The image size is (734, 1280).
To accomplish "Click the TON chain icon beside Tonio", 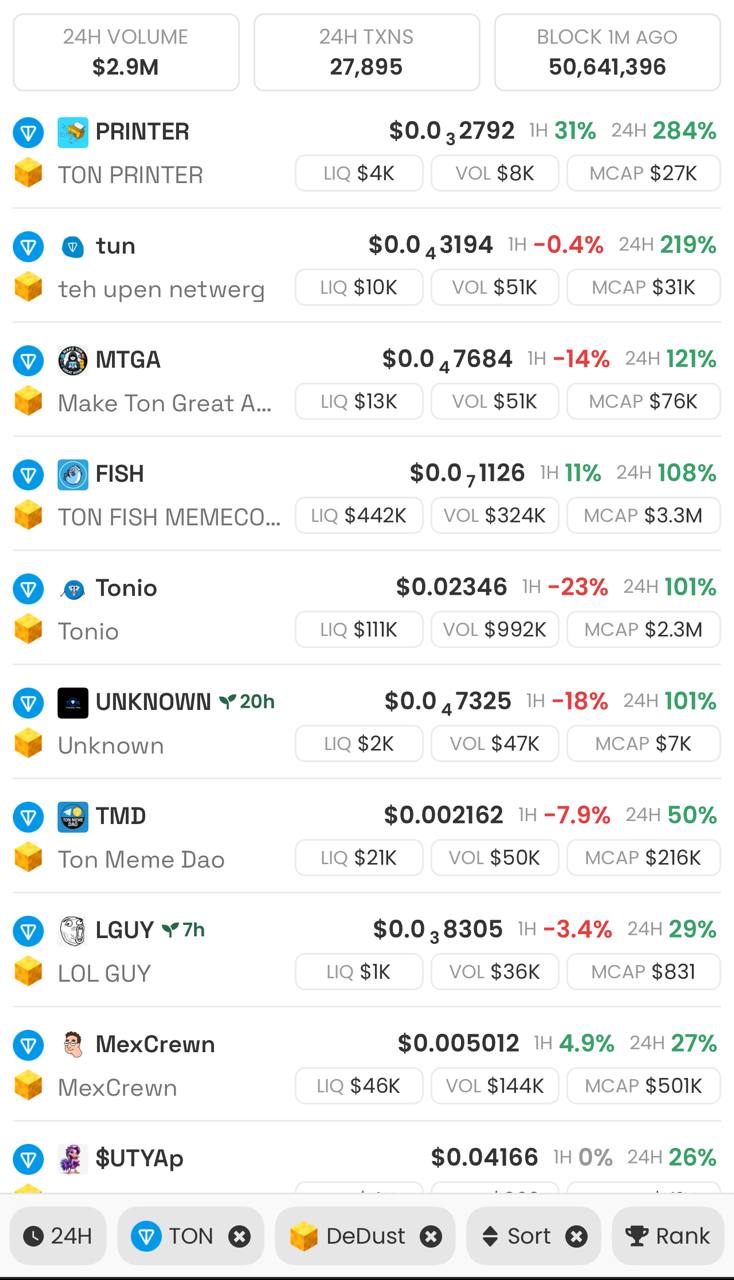I will [28, 588].
